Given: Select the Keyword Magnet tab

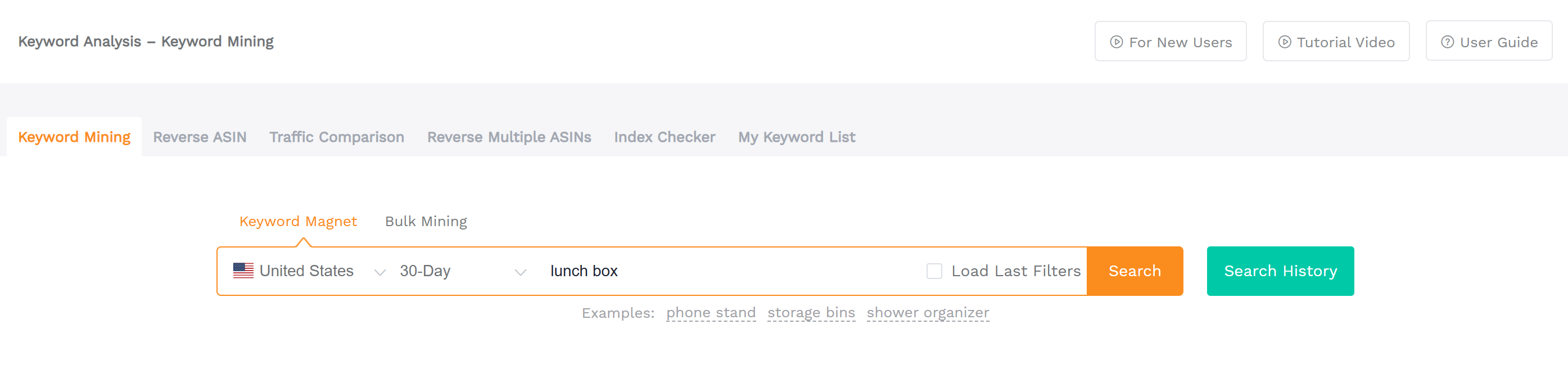Looking at the screenshot, I should click(x=297, y=222).
